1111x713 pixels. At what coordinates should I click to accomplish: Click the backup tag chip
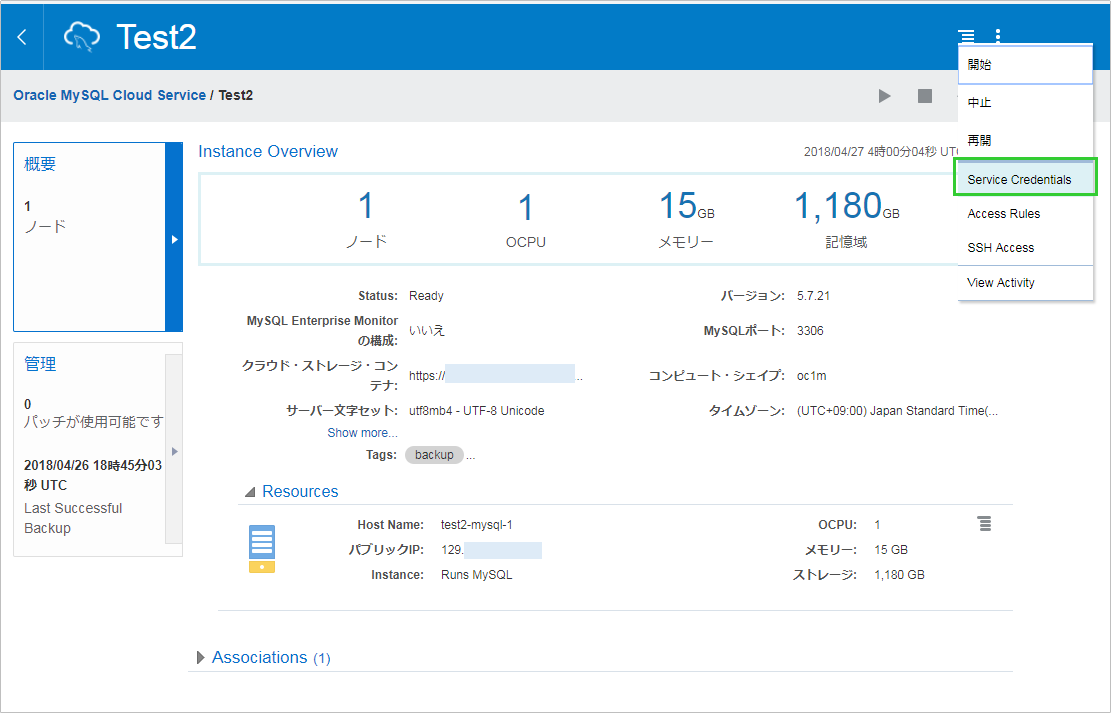(434, 455)
